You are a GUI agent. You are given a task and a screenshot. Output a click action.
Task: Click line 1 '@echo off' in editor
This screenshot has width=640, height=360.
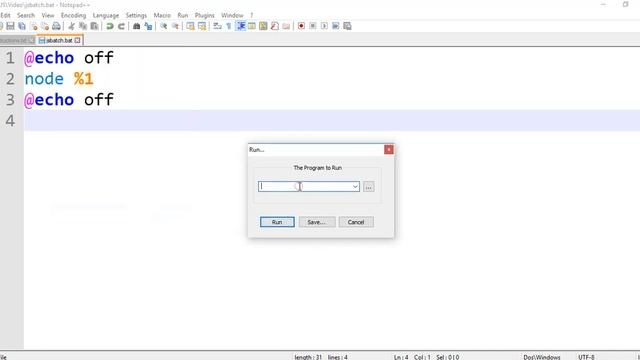pyautogui.click(x=69, y=58)
